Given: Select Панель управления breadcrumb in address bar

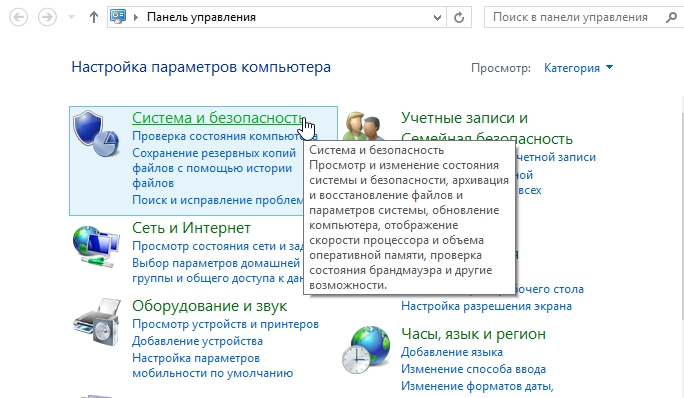Looking at the screenshot, I should [201, 17].
